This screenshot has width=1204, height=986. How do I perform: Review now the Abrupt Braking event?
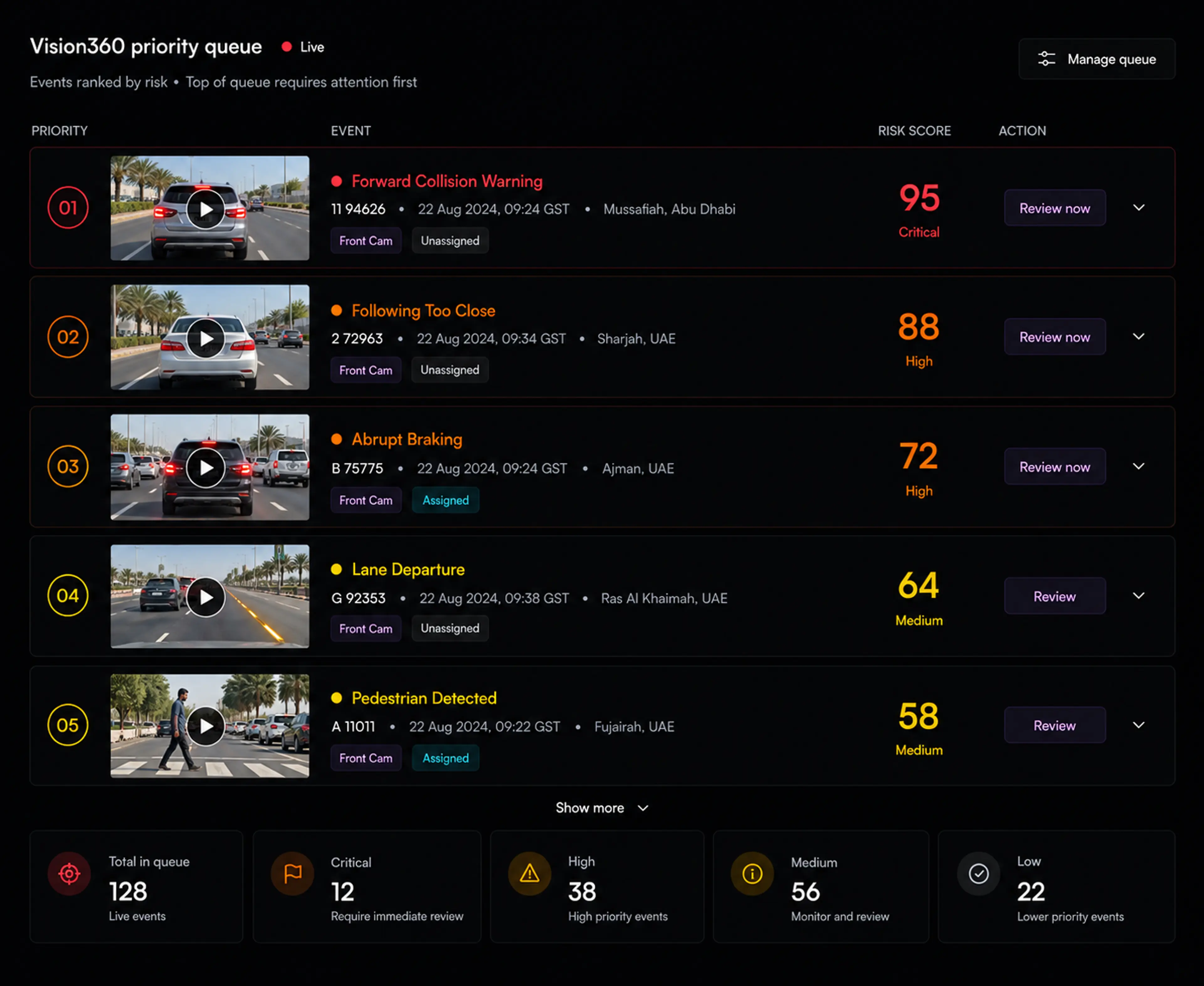(1055, 466)
